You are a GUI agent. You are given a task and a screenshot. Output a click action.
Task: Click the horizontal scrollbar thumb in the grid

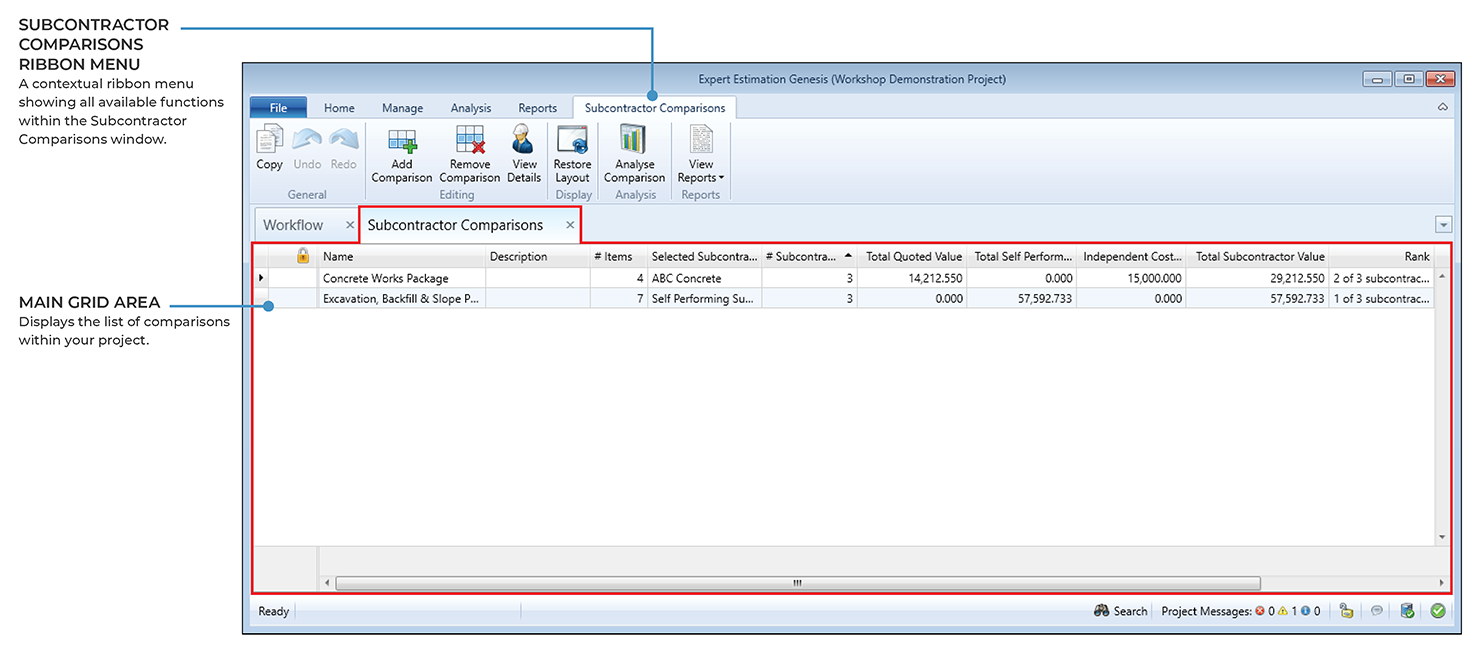[x=797, y=583]
